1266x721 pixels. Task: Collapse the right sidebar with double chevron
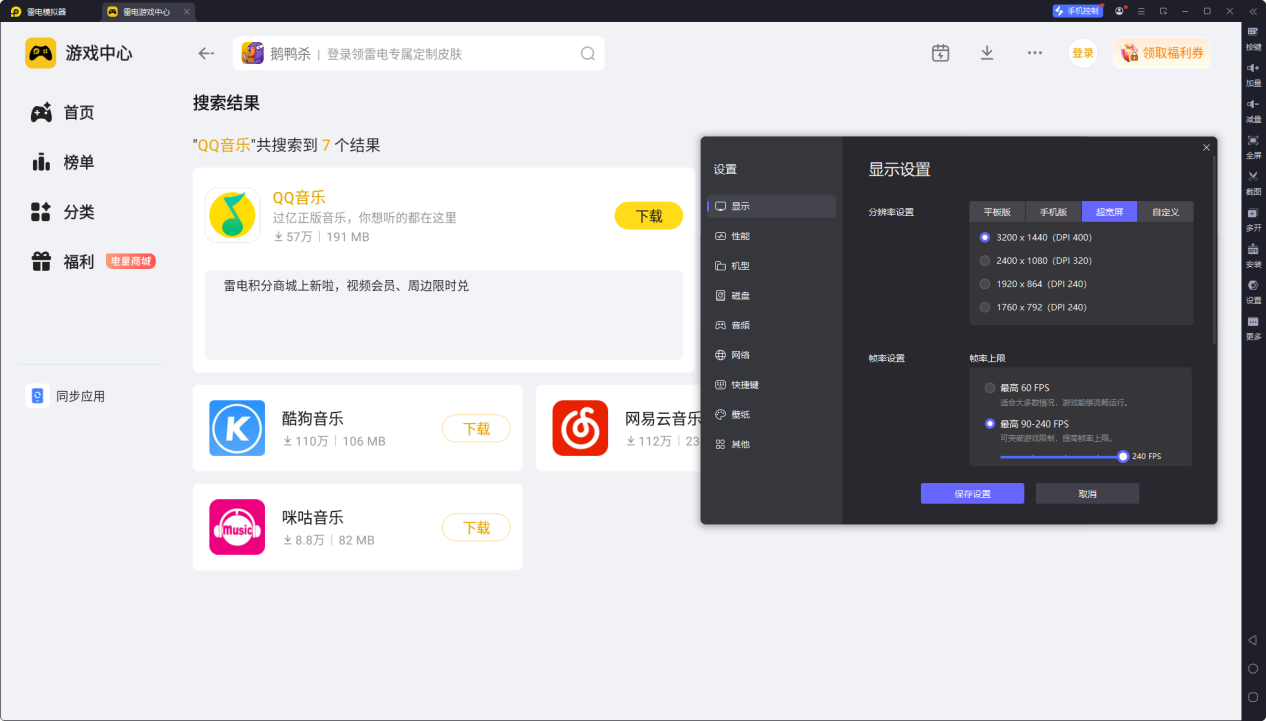click(x=1253, y=11)
